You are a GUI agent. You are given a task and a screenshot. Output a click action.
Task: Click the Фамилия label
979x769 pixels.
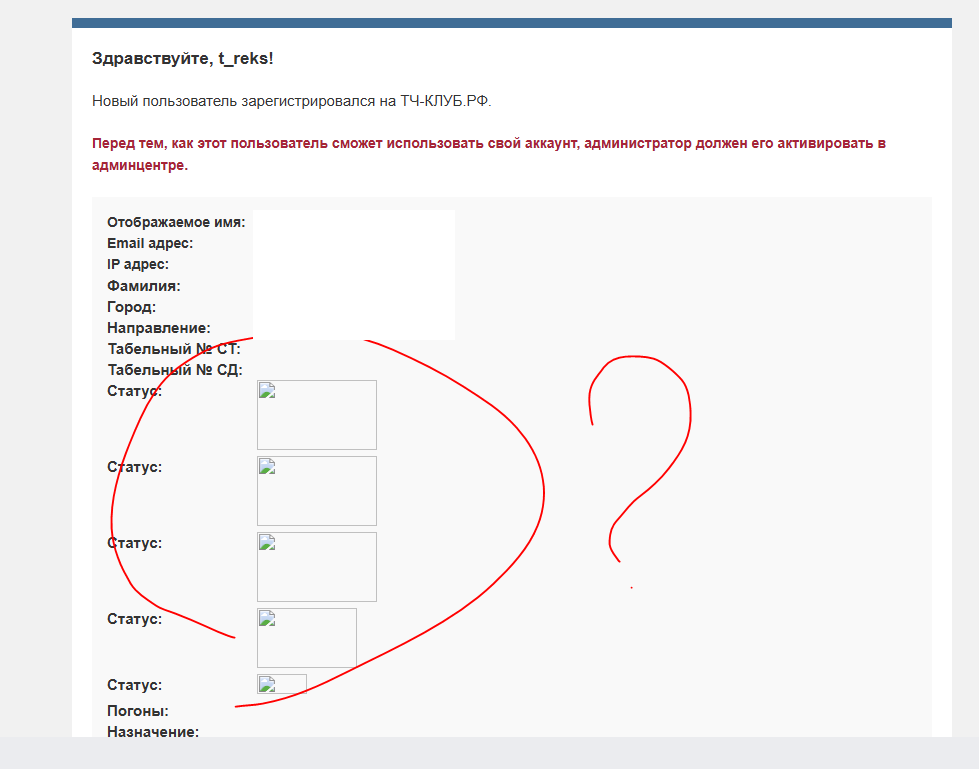[x=144, y=286]
